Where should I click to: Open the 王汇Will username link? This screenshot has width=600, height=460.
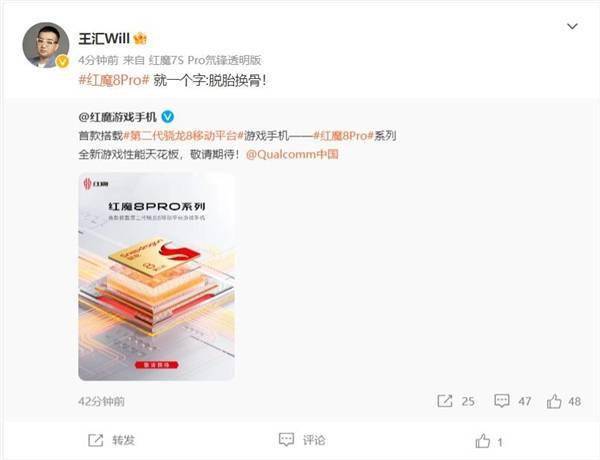click(104, 39)
